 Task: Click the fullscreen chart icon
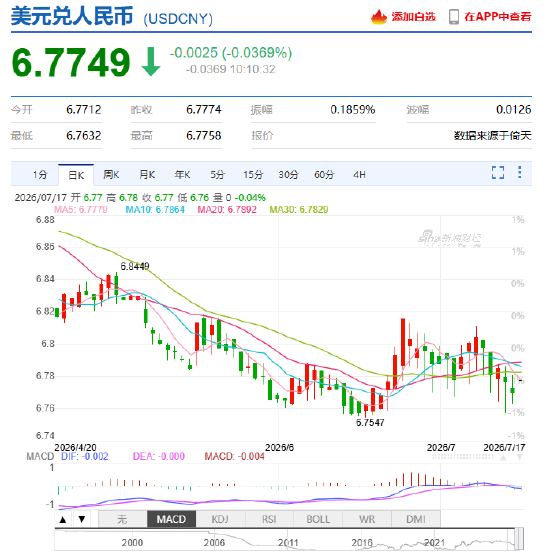498,173
